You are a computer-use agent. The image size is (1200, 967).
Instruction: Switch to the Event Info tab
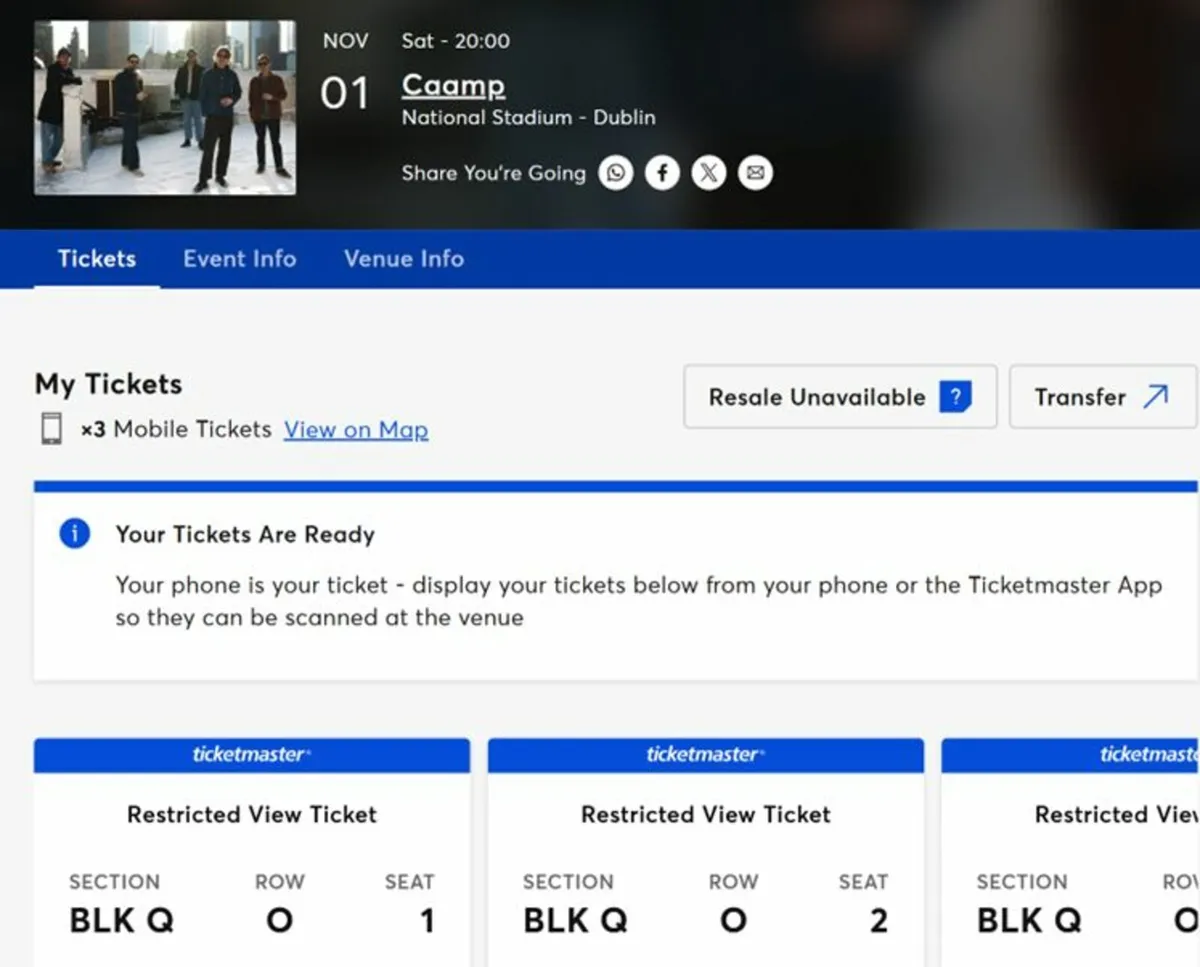(x=239, y=258)
